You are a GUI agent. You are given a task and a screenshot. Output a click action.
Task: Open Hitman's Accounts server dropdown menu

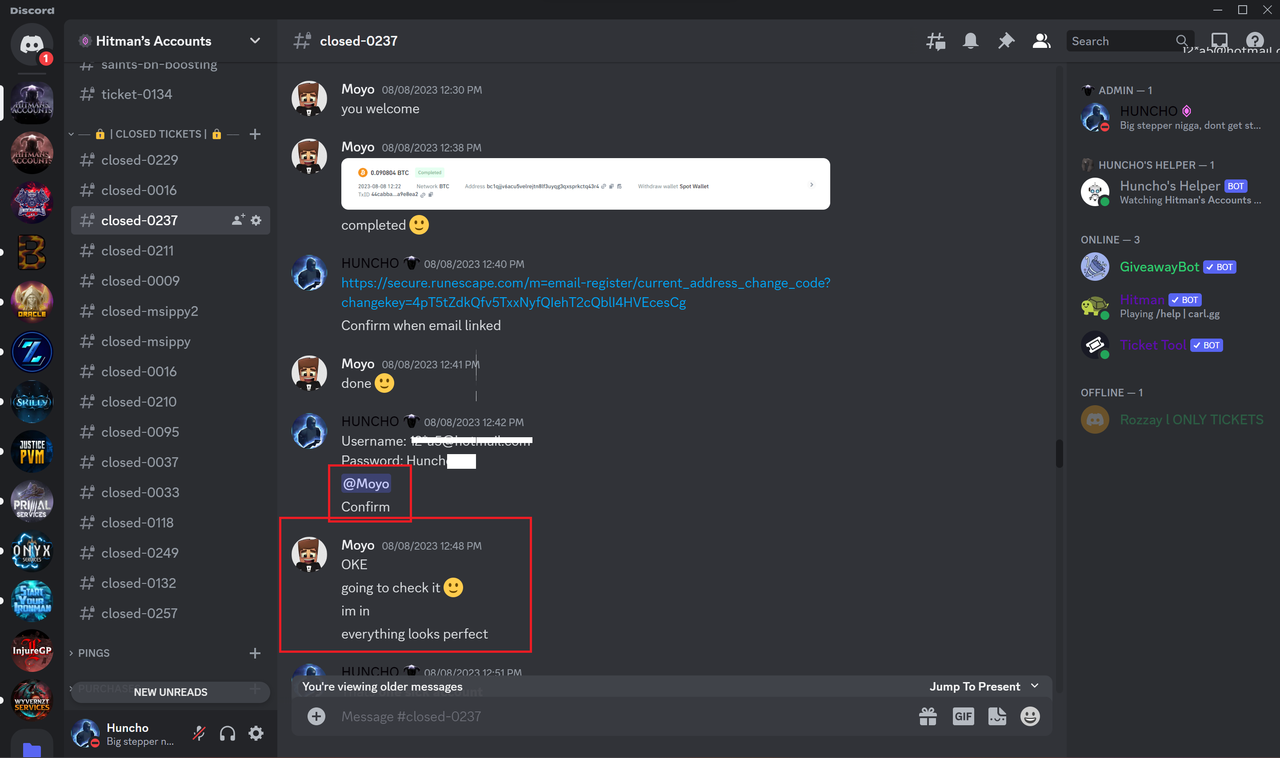coord(255,41)
